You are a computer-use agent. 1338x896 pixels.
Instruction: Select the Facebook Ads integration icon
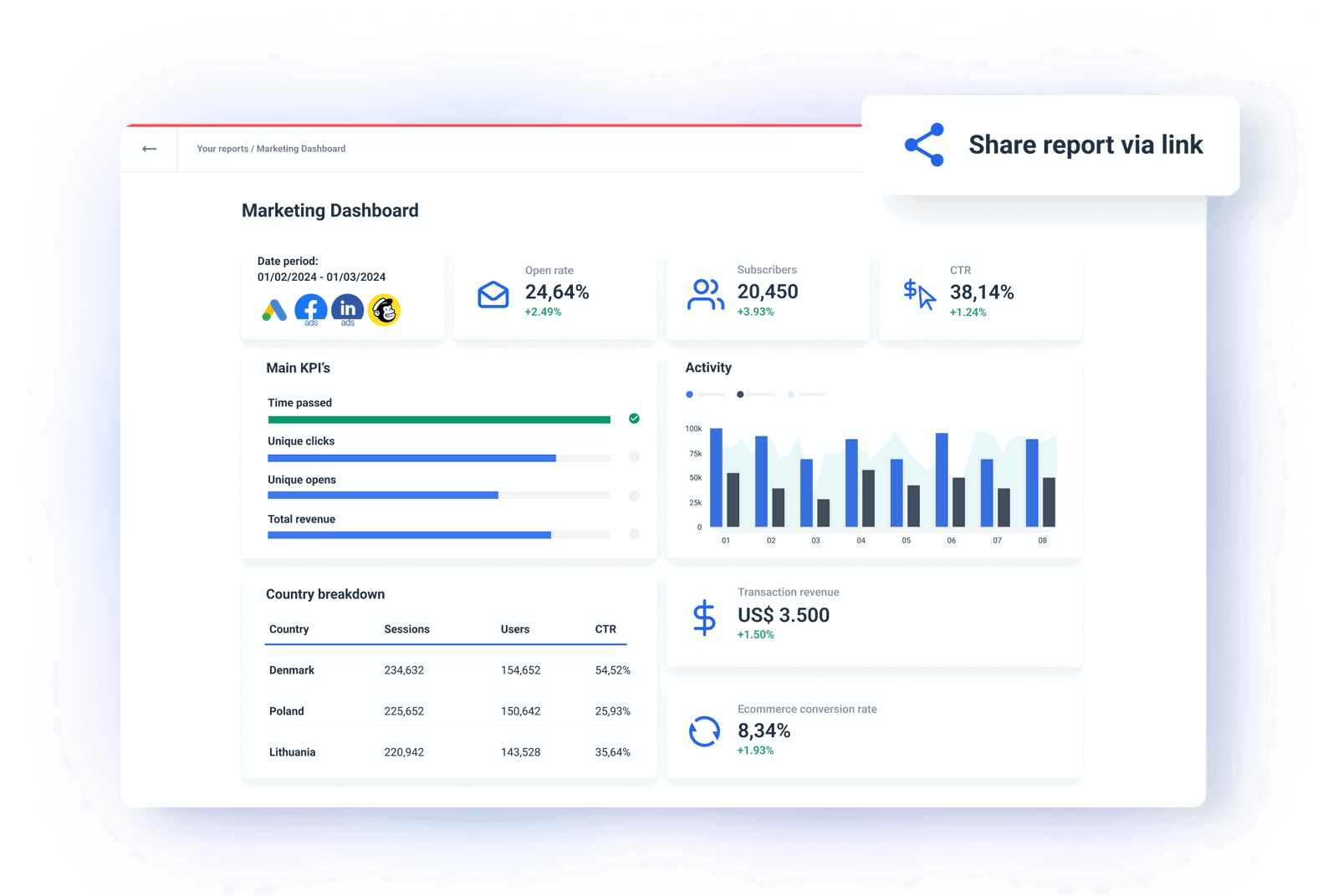(309, 309)
